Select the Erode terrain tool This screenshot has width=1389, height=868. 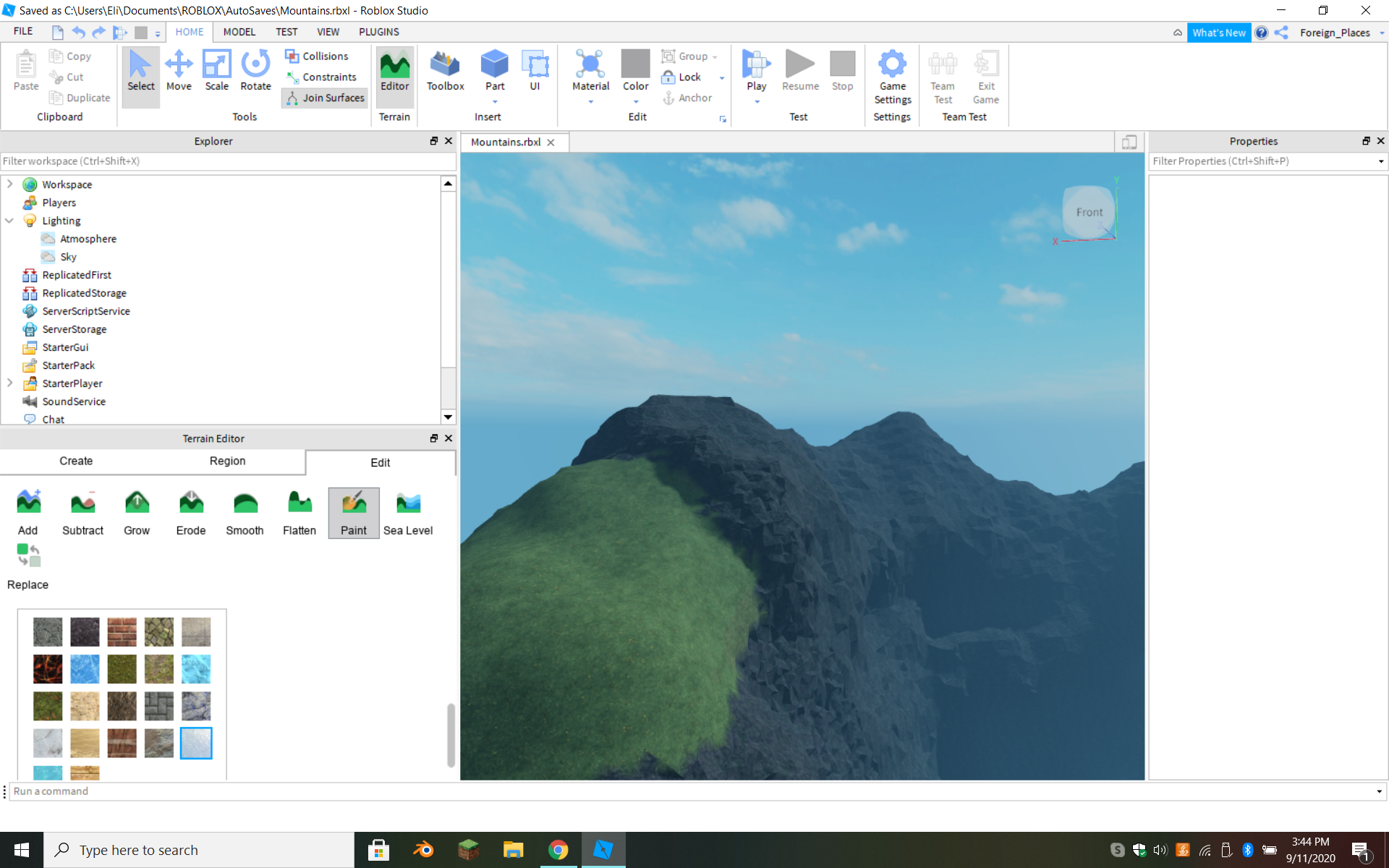point(191,513)
